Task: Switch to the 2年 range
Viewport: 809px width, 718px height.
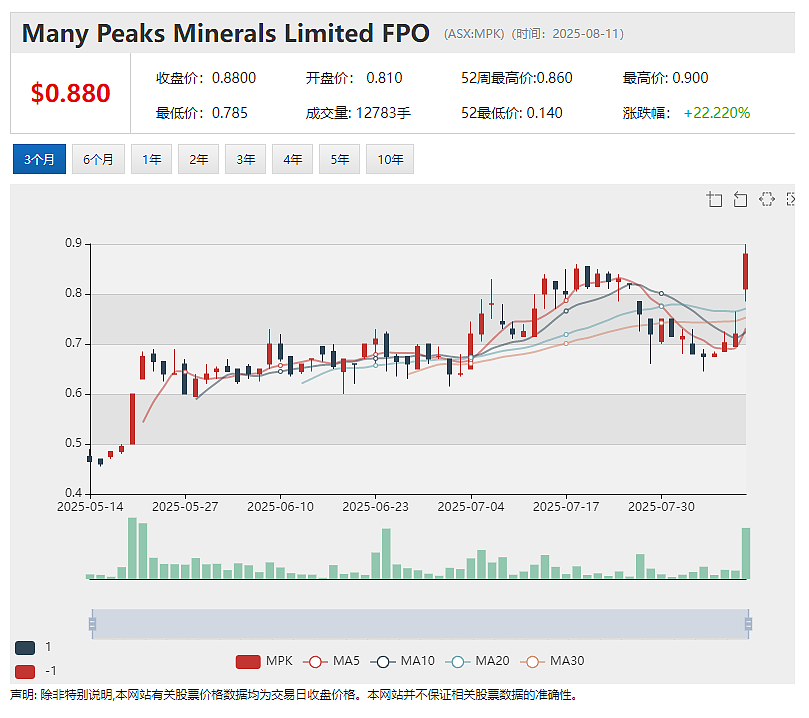Action: (x=198, y=159)
